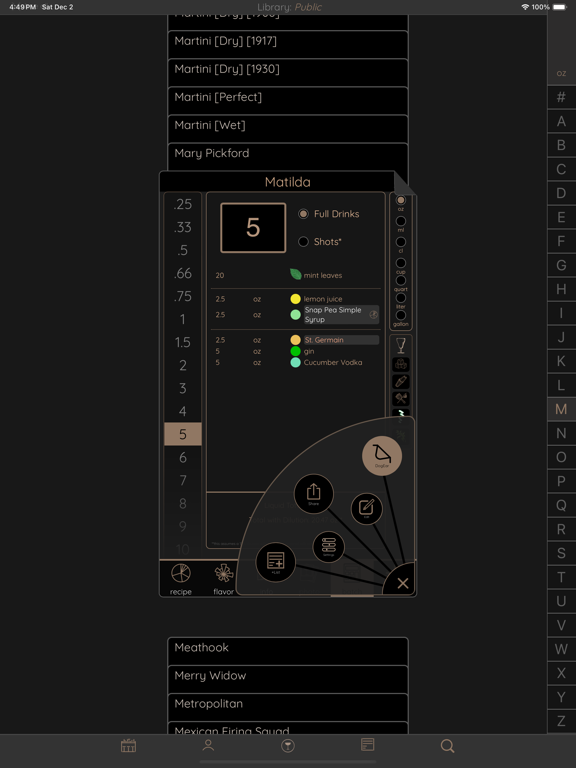This screenshot has width=576, height=768.
Task: Tap the St. Germain ingredient label
Action: 341,340
